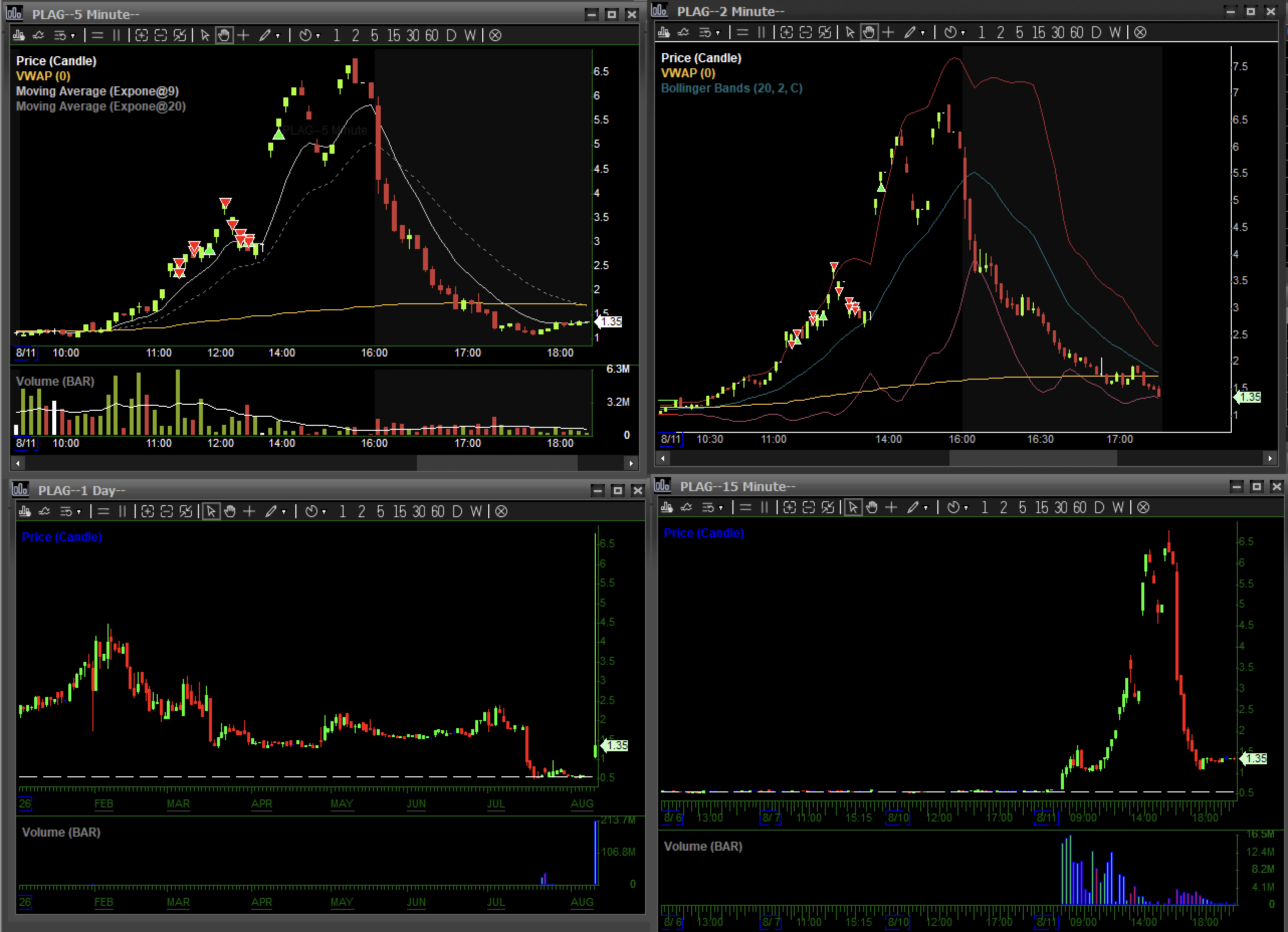Viewport: 1288px width, 932px height.
Task: Open the chart type icon in the PLAG 1 Day toolbar
Action: (25, 511)
